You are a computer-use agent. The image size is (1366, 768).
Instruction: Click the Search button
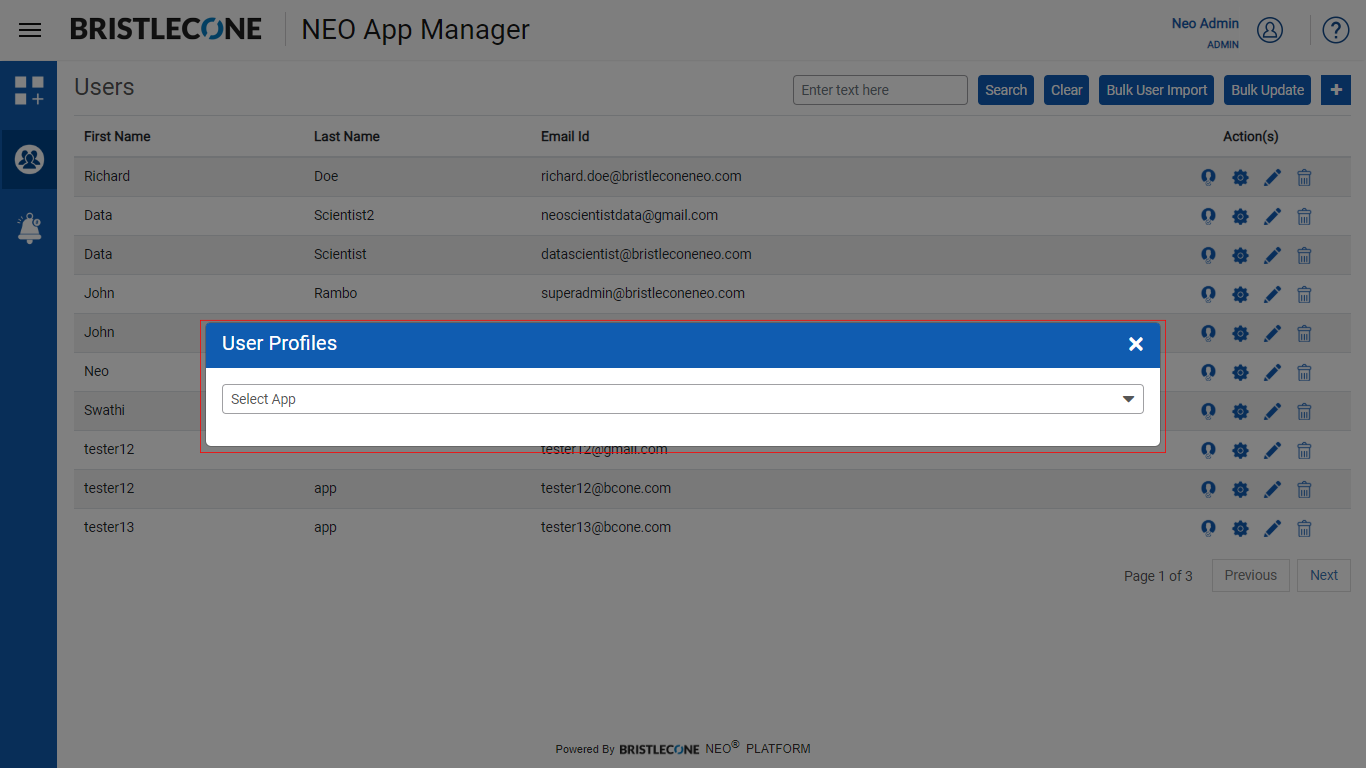tap(1006, 90)
